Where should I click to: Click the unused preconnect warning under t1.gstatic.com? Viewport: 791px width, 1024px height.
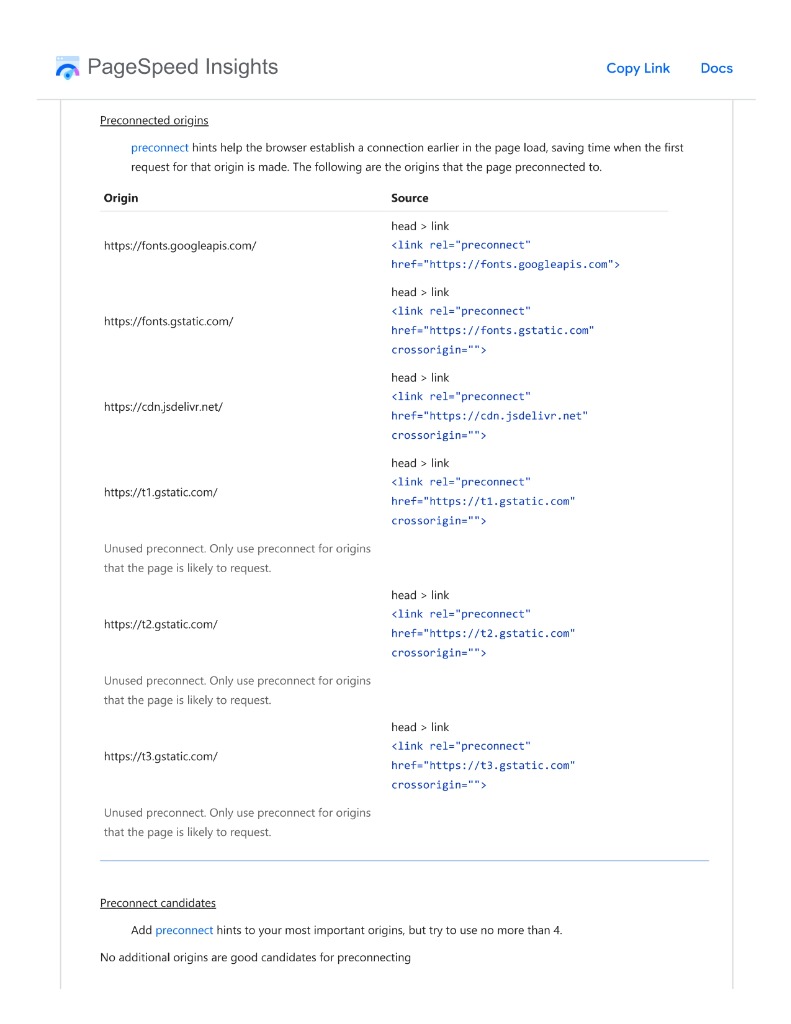[237, 558]
